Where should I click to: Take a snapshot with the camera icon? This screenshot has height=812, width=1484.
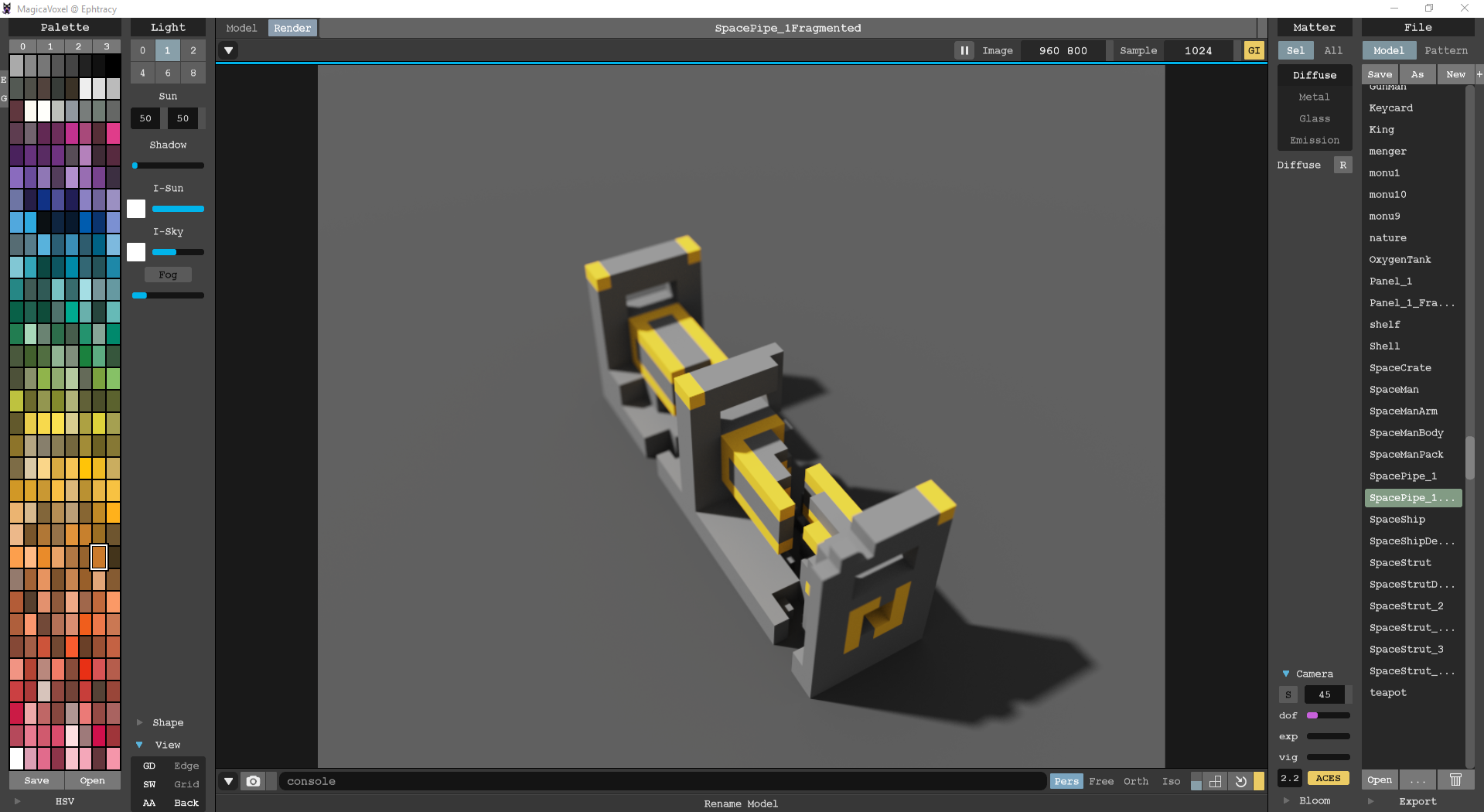(x=253, y=781)
